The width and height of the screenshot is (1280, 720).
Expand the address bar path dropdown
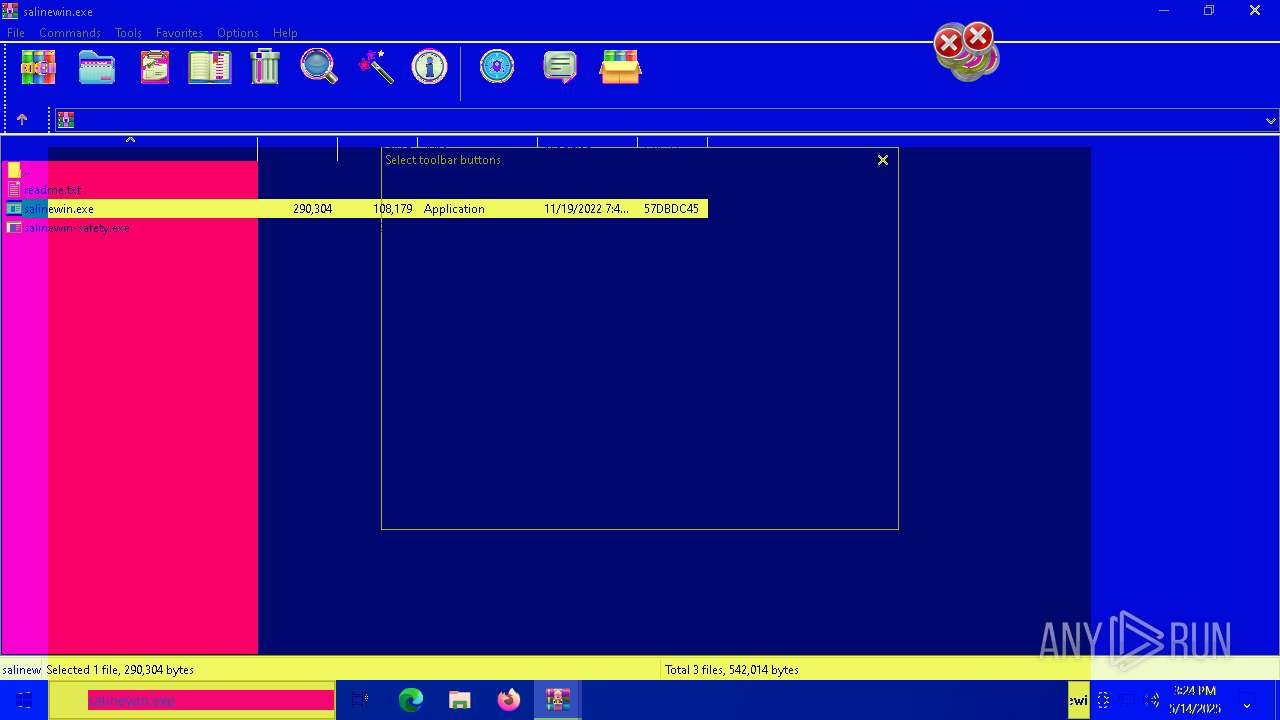[1270, 120]
